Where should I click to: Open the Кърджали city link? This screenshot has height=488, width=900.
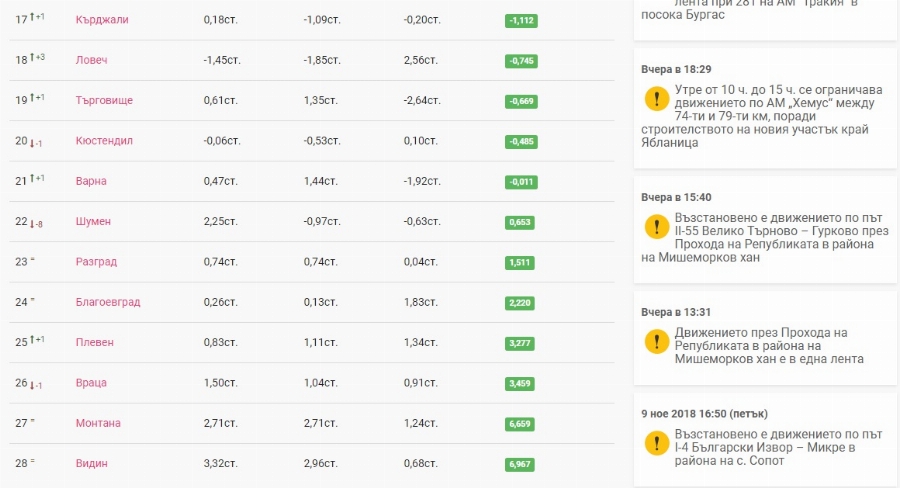click(102, 20)
